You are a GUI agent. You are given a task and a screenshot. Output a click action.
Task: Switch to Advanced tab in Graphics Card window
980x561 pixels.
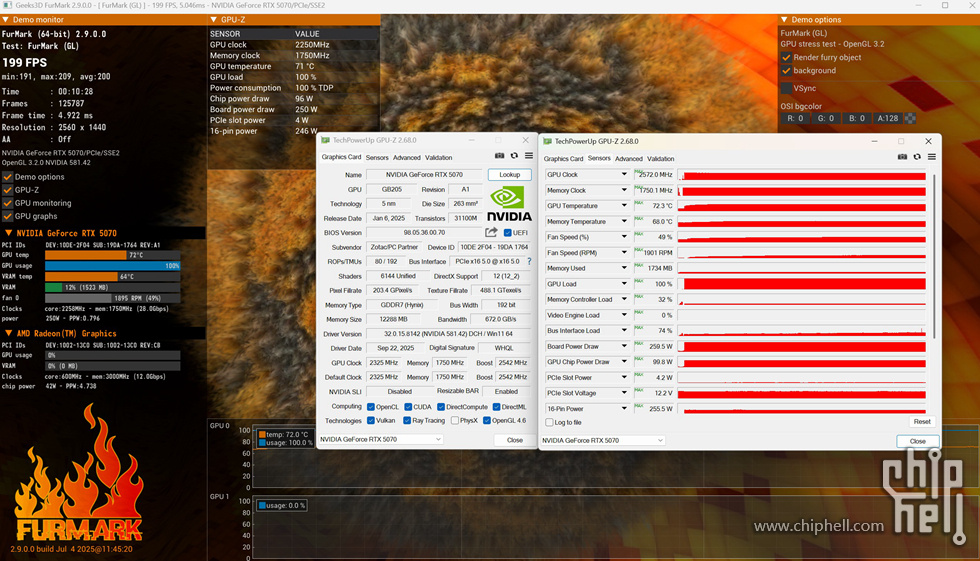[407, 158]
